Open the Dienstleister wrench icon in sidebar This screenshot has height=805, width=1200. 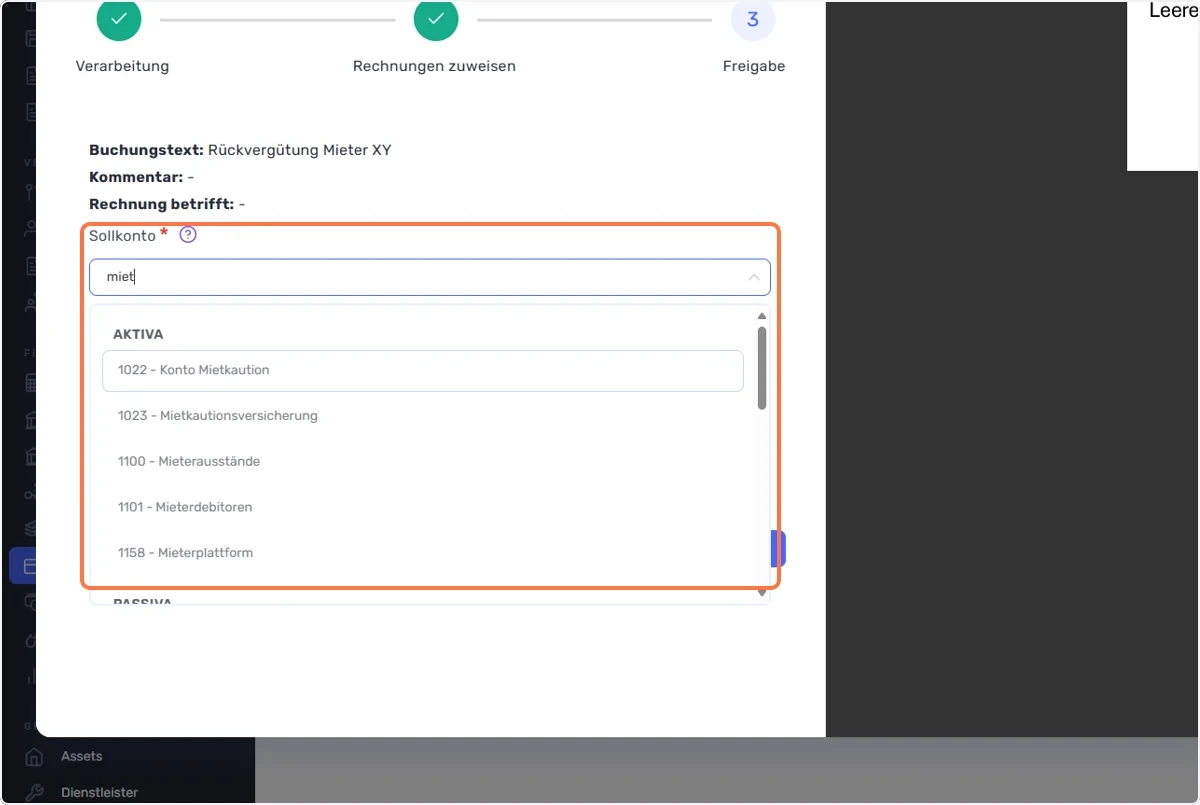pyautogui.click(x=34, y=792)
